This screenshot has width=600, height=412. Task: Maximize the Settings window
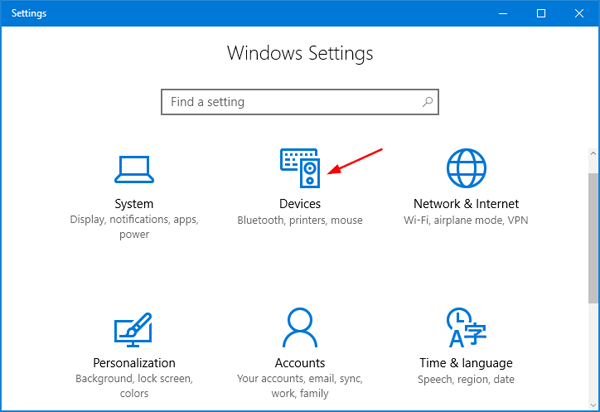coord(541,13)
